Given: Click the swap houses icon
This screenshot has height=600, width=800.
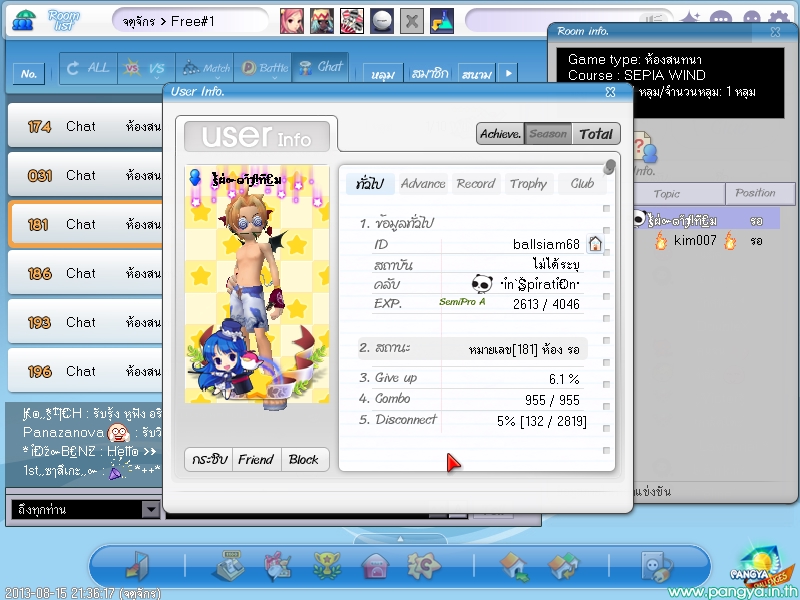Looking at the screenshot, I should pos(563,567).
